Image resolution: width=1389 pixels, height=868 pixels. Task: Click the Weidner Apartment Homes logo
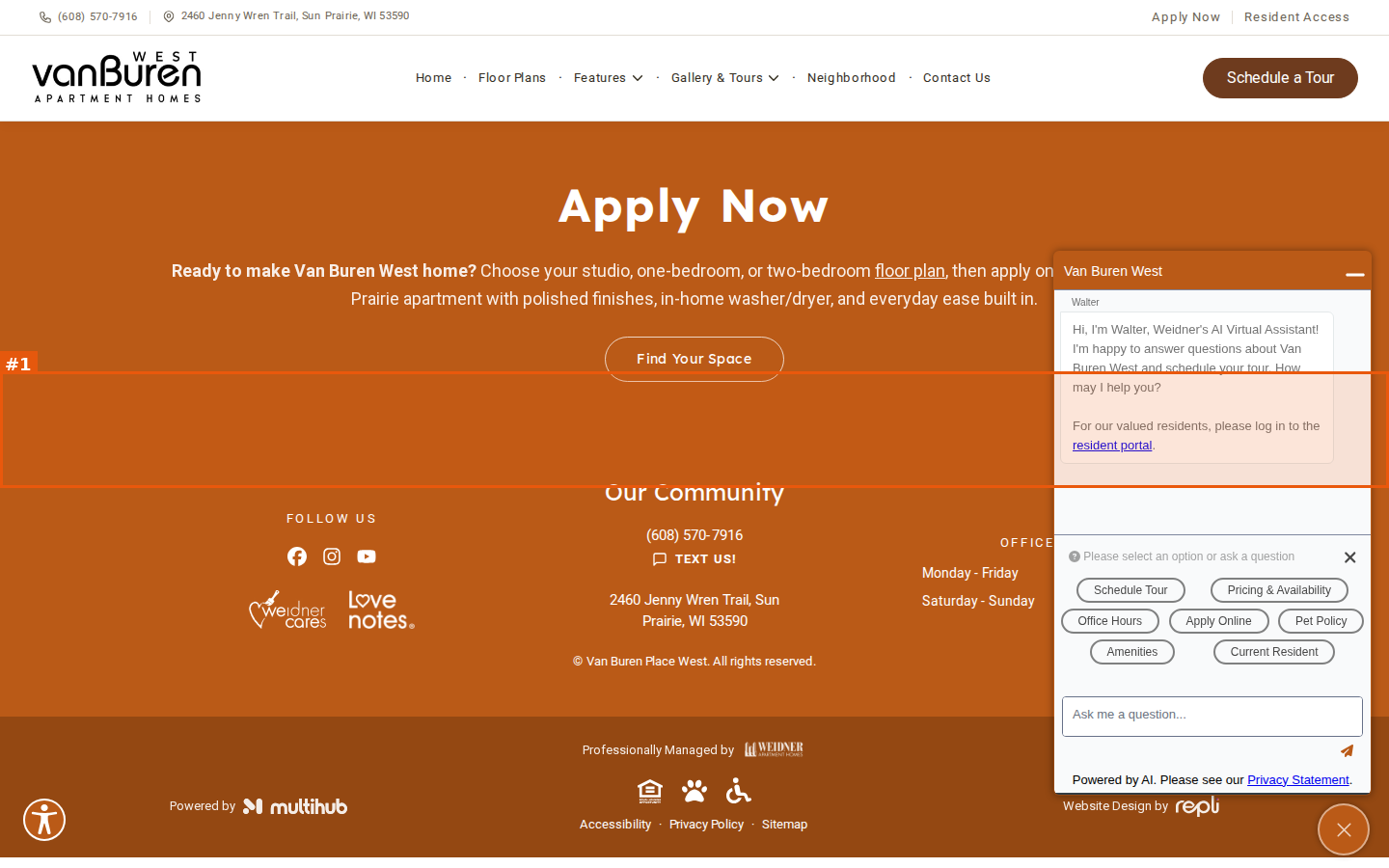click(x=774, y=749)
